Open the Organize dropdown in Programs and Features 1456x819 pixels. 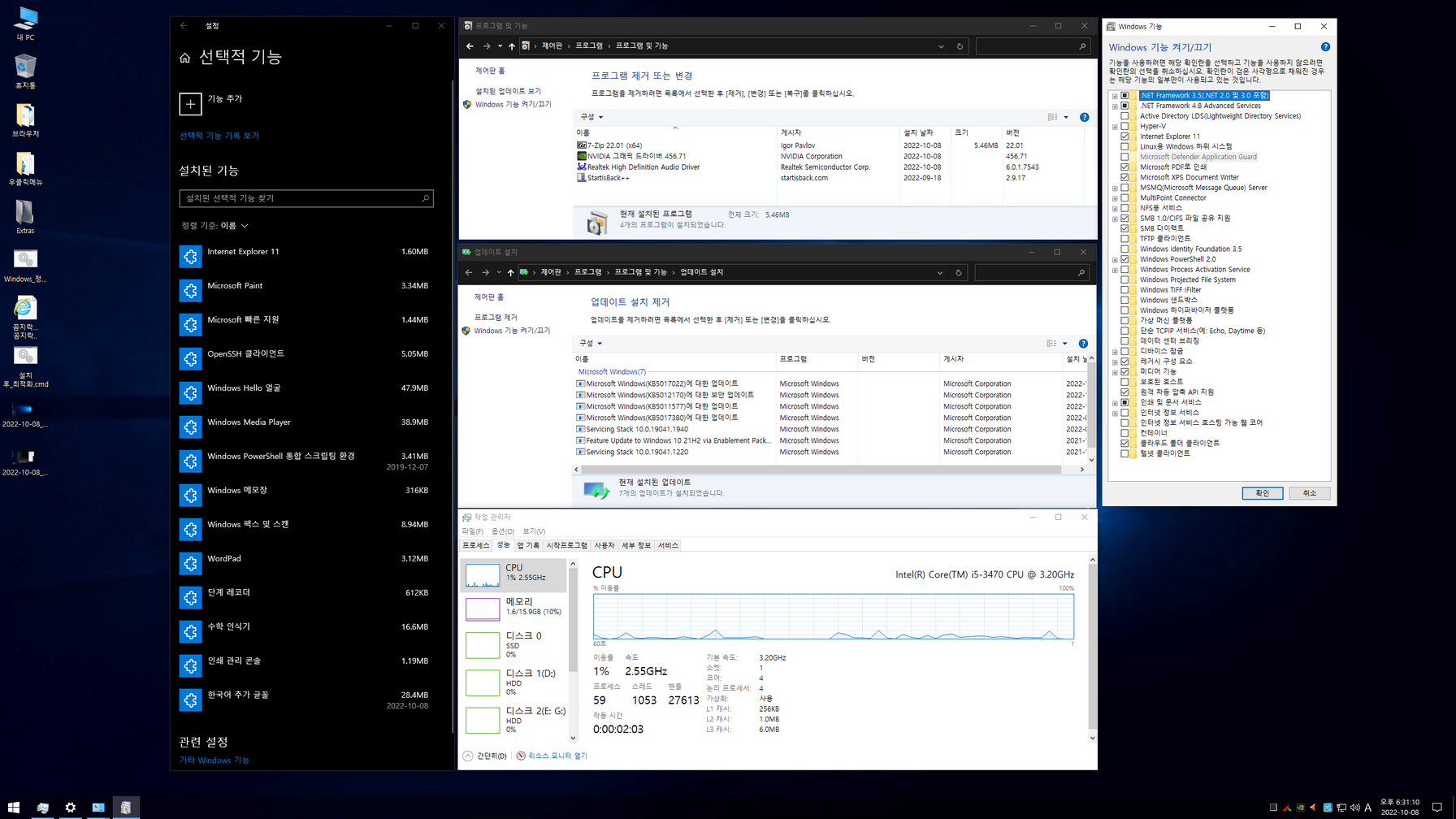591,117
